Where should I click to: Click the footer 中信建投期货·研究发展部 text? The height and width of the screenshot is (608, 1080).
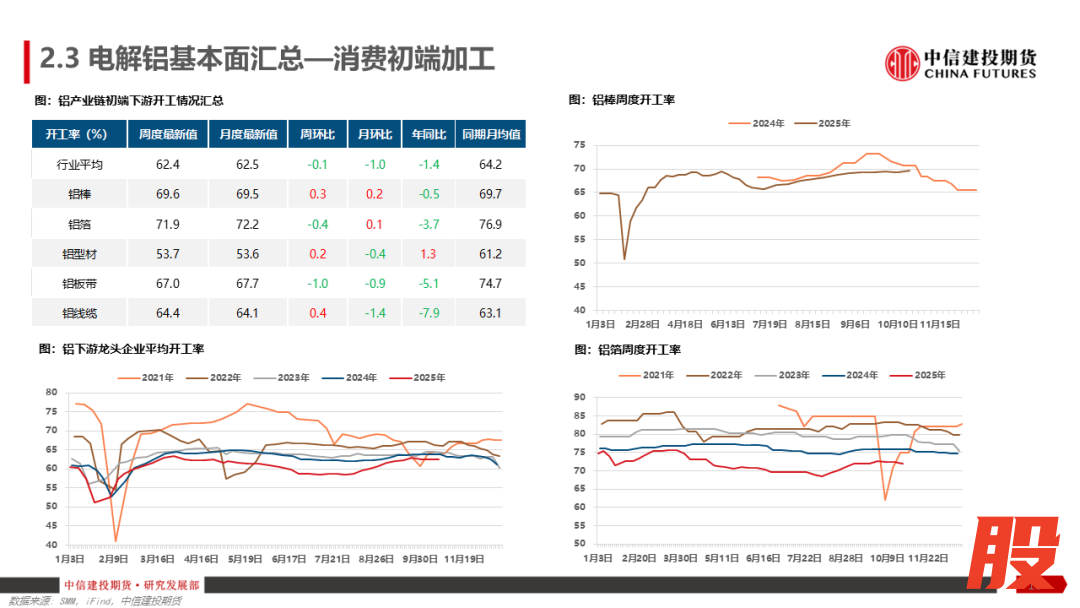(x=131, y=585)
